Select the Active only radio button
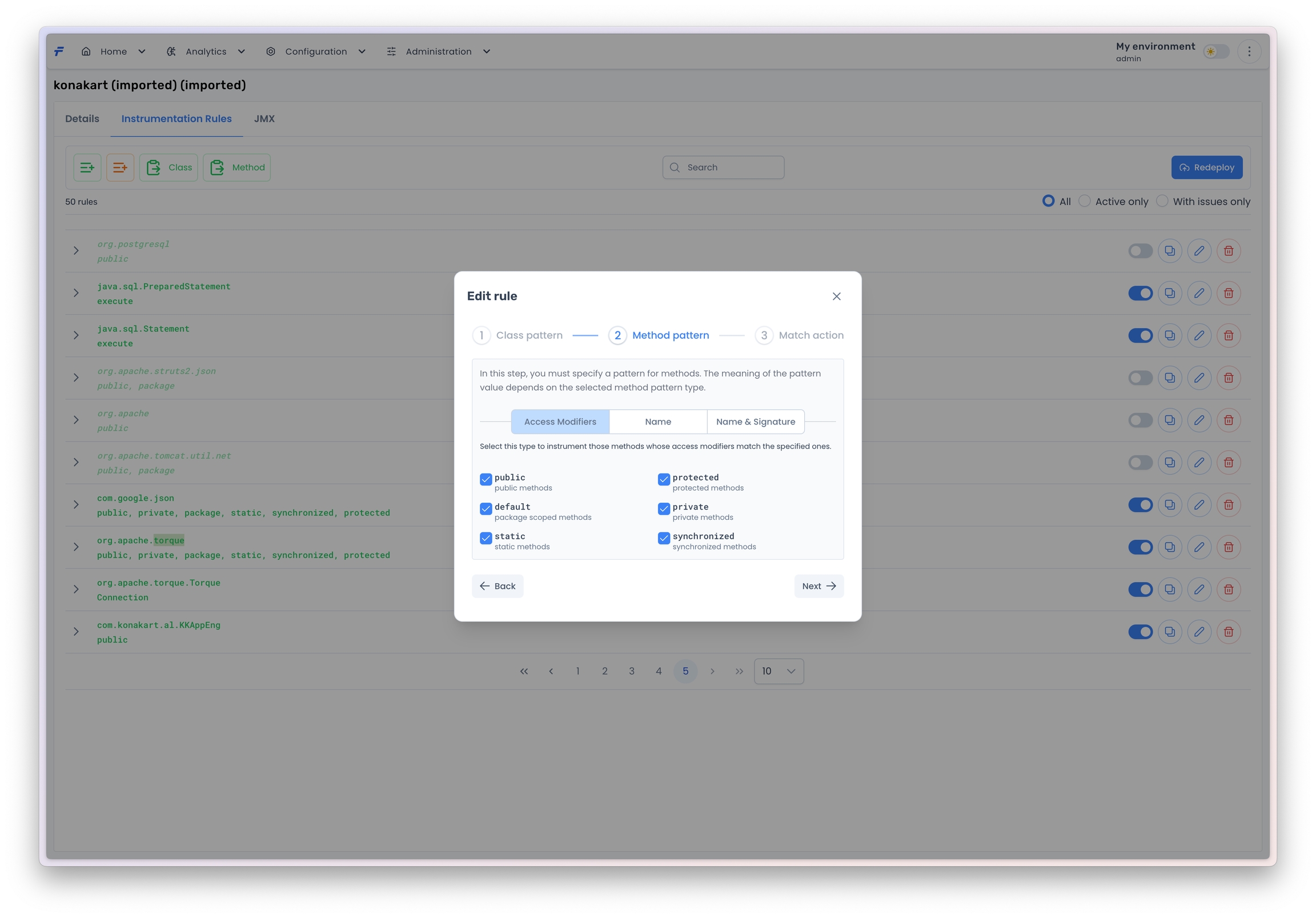This screenshot has height=918, width=1316. click(1085, 201)
